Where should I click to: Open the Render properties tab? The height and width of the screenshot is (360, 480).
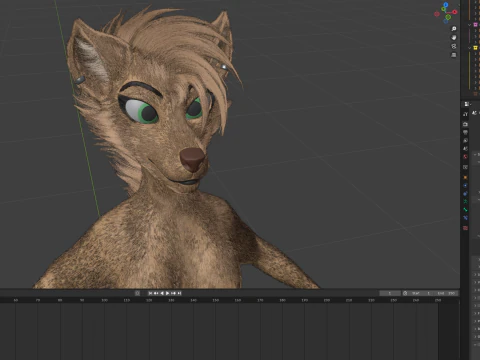tap(465, 124)
